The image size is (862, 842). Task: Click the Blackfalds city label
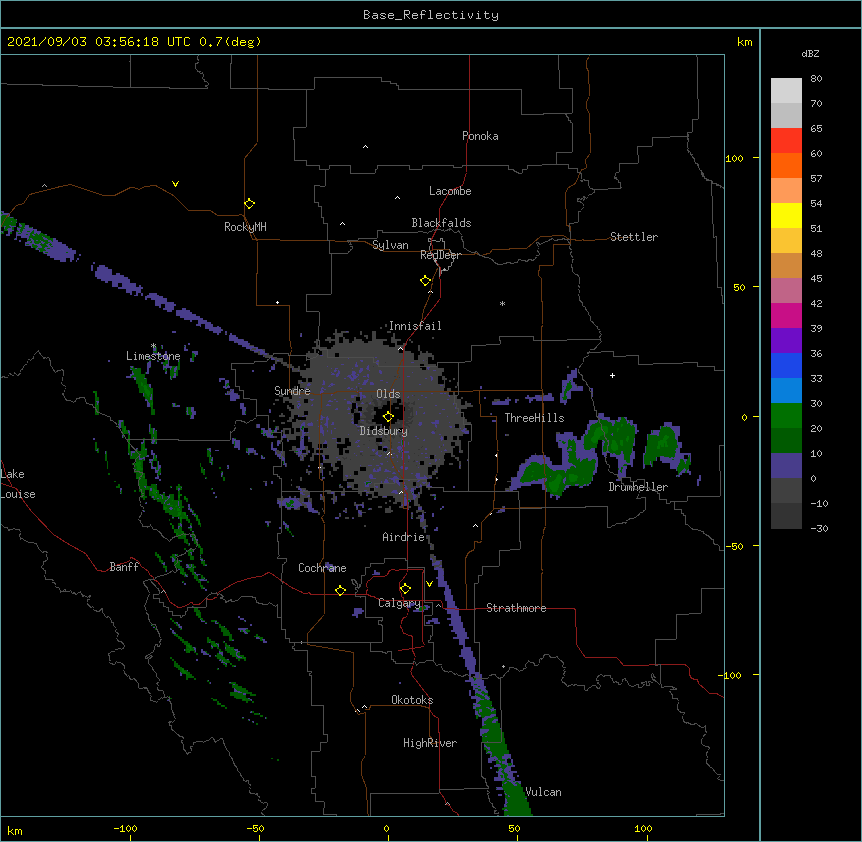coord(441,223)
